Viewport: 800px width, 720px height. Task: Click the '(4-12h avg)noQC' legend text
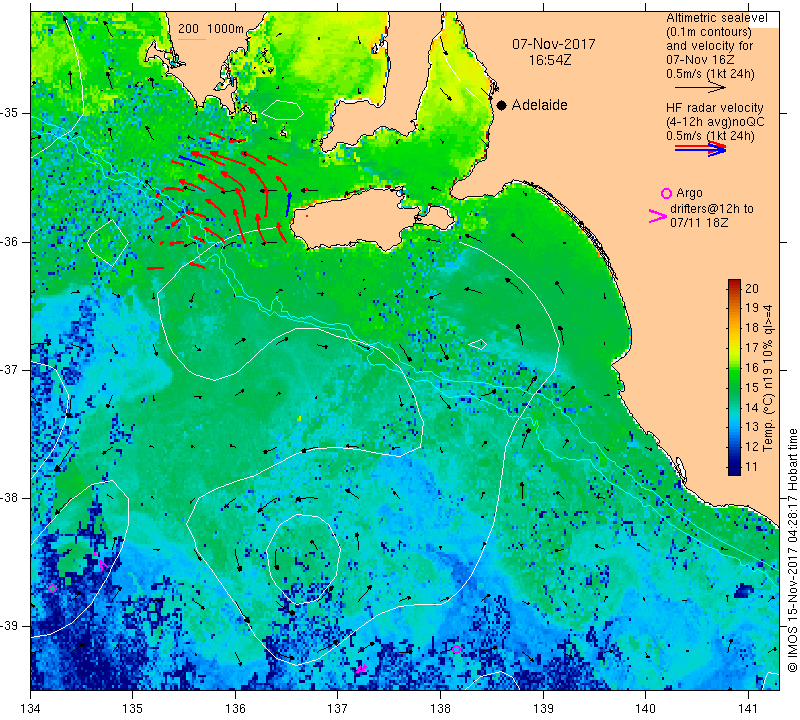[x=715, y=122]
